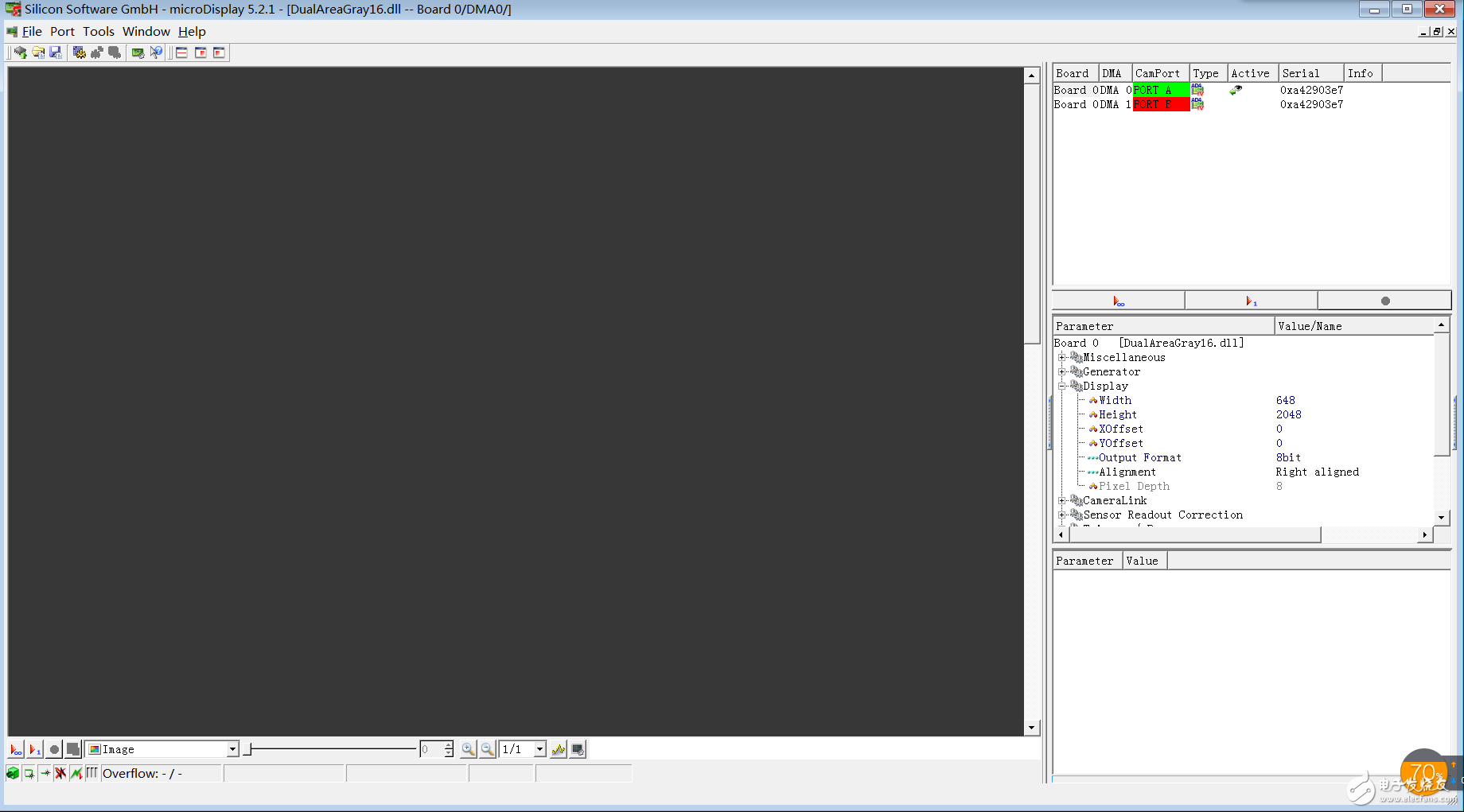1464x812 pixels.
Task: Click parameter tree scrollbar down arrow
Action: coord(1441,517)
